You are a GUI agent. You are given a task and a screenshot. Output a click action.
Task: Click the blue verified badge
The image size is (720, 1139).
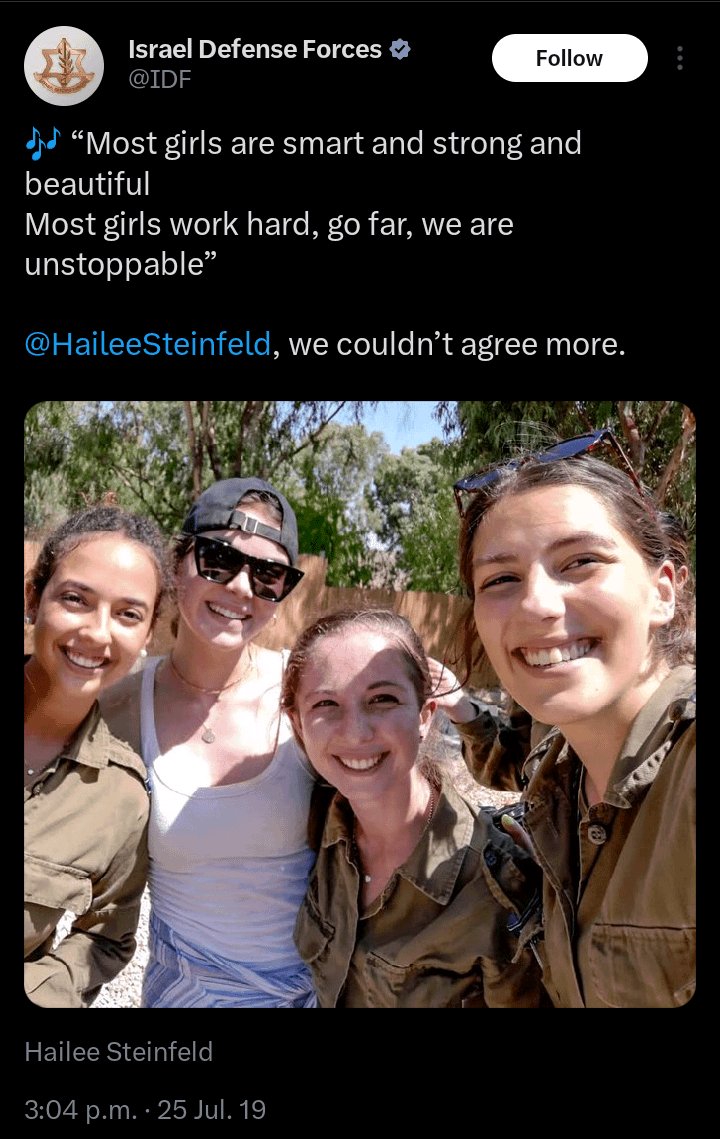(x=400, y=49)
